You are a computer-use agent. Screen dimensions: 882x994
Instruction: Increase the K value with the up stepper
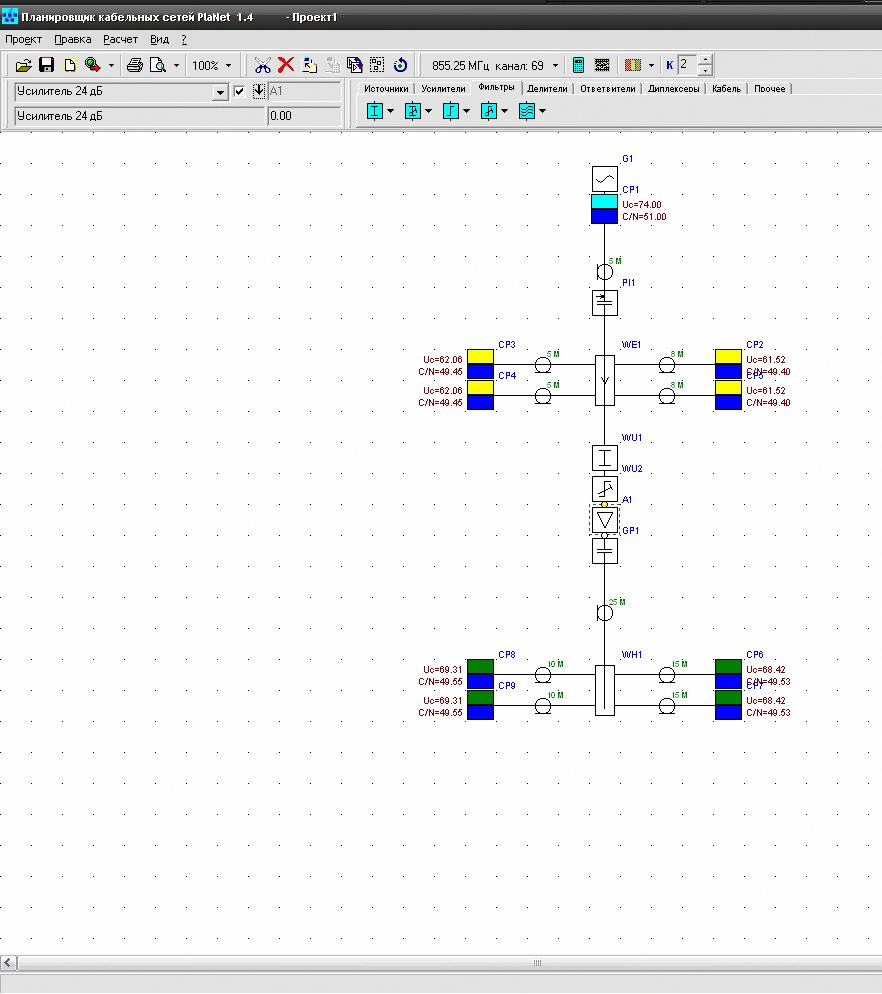[x=705, y=60]
